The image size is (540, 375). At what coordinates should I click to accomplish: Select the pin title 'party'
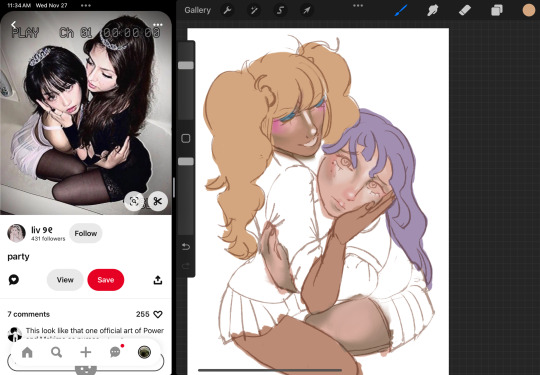tap(18, 257)
